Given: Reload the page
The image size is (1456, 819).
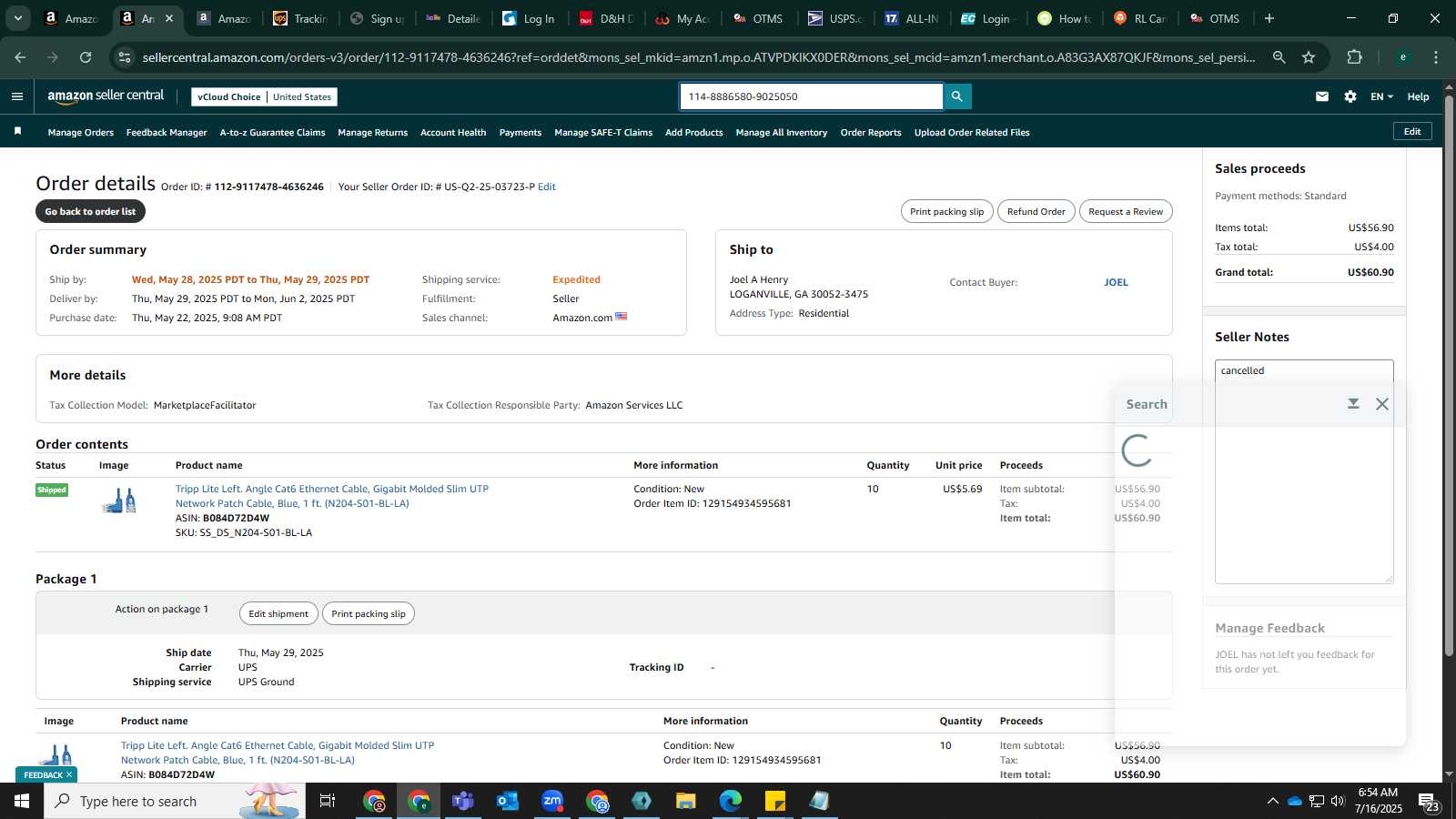Looking at the screenshot, I should tap(86, 57).
